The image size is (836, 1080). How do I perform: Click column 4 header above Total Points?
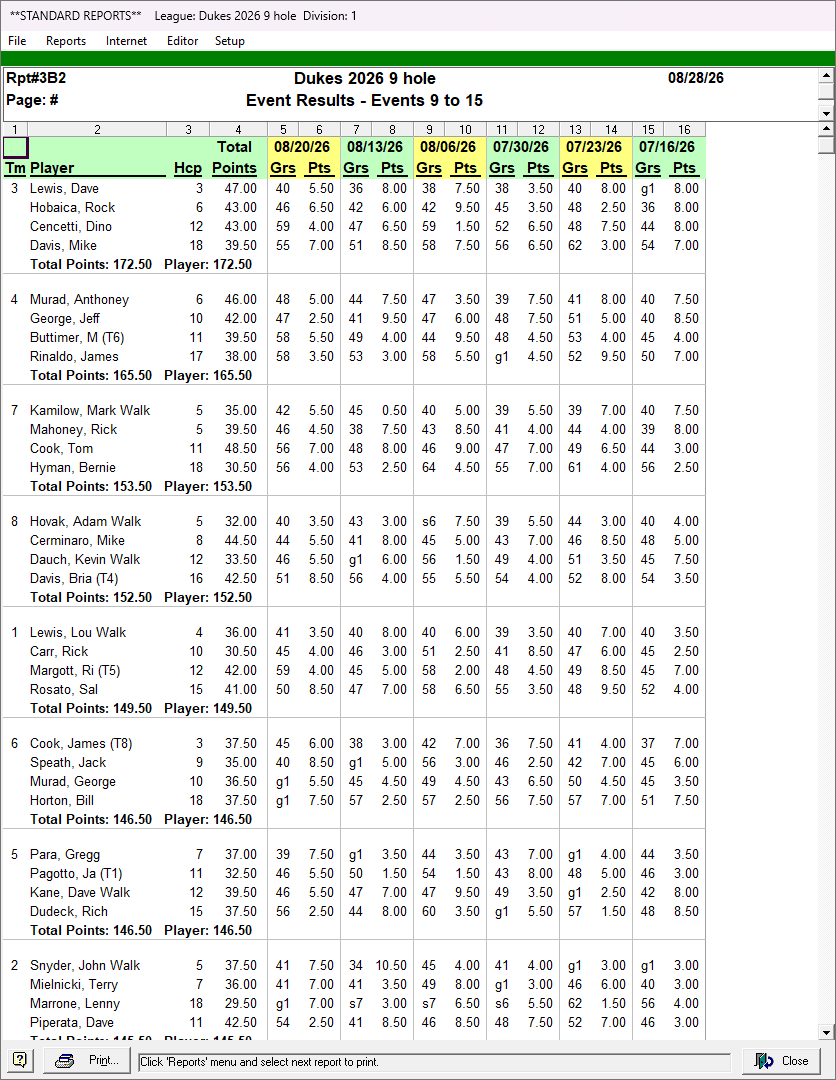(238, 129)
